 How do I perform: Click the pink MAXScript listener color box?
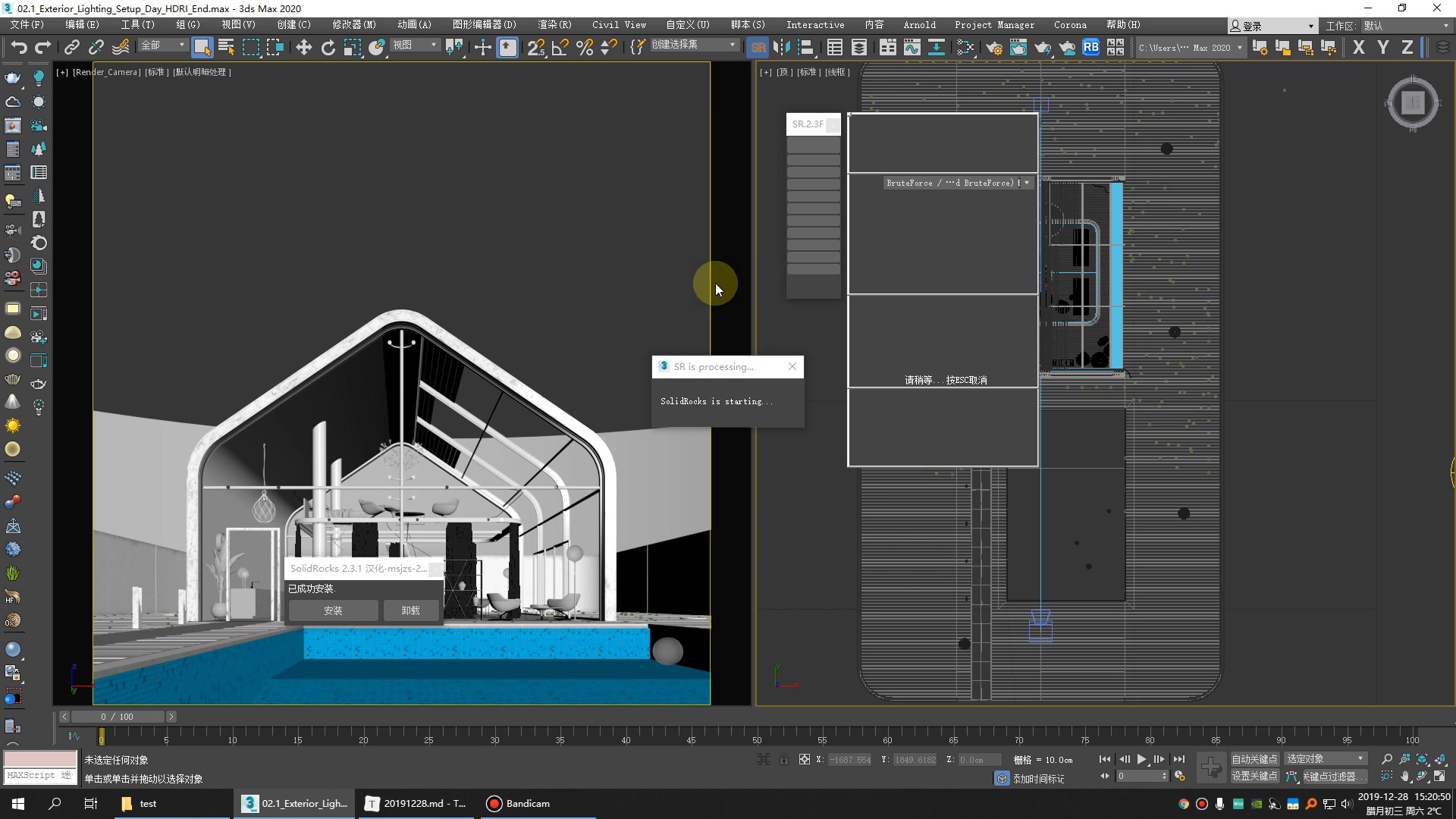point(40,759)
